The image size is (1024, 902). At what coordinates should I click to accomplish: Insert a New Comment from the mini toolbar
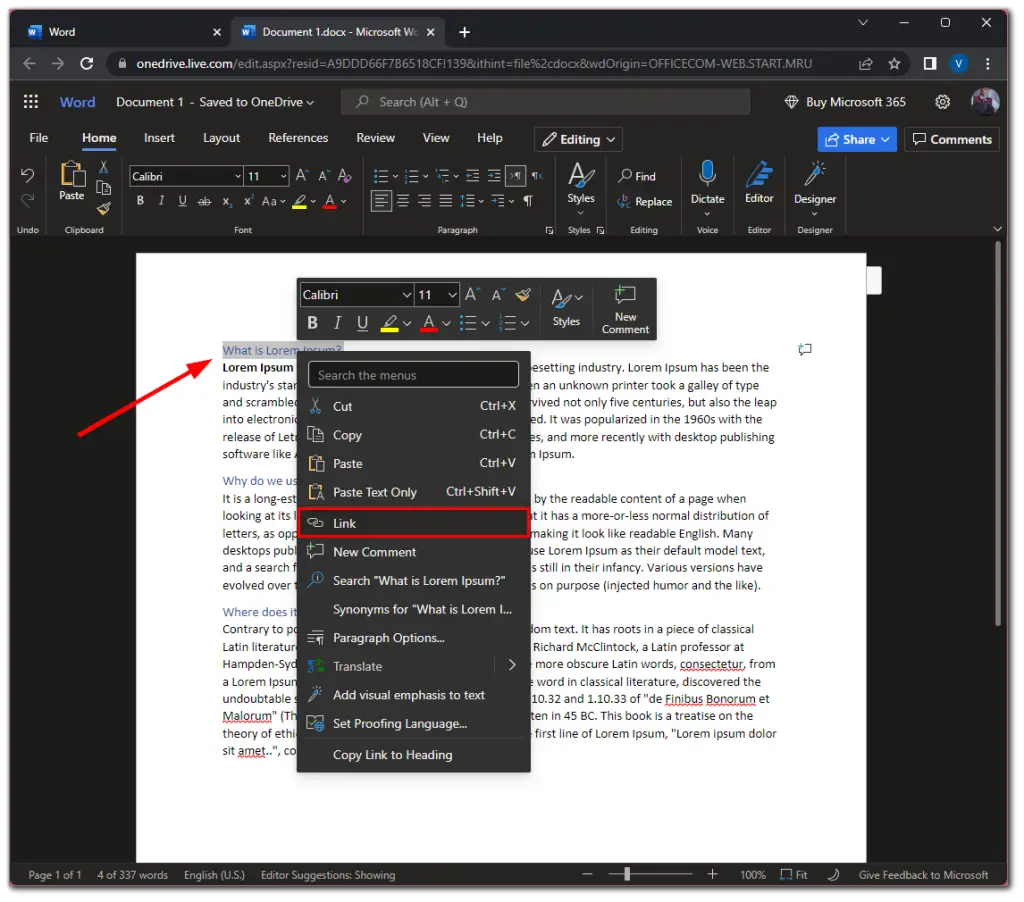pos(625,309)
